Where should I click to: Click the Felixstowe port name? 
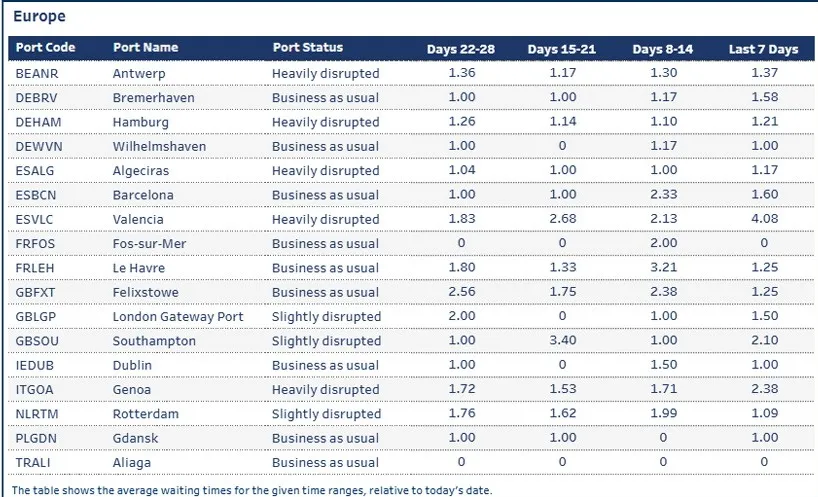pyautogui.click(x=147, y=292)
